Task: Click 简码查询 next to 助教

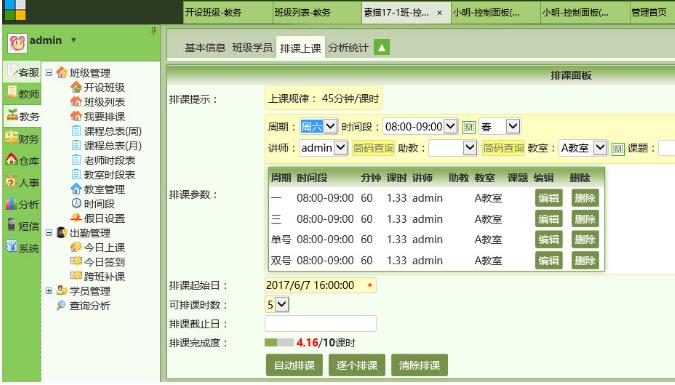Action: click(503, 148)
